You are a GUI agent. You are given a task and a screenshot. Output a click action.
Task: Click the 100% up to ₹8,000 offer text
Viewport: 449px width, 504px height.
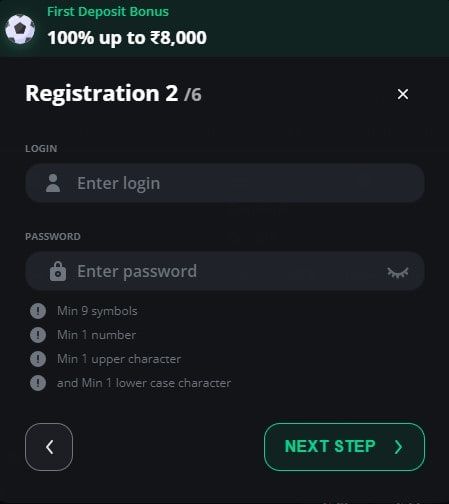tap(127, 38)
